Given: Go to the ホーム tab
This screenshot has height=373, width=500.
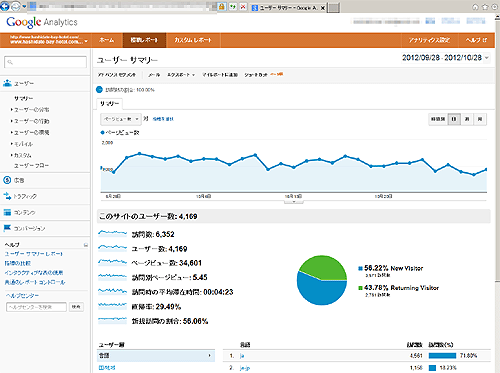Looking at the screenshot, I should pos(107,40).
